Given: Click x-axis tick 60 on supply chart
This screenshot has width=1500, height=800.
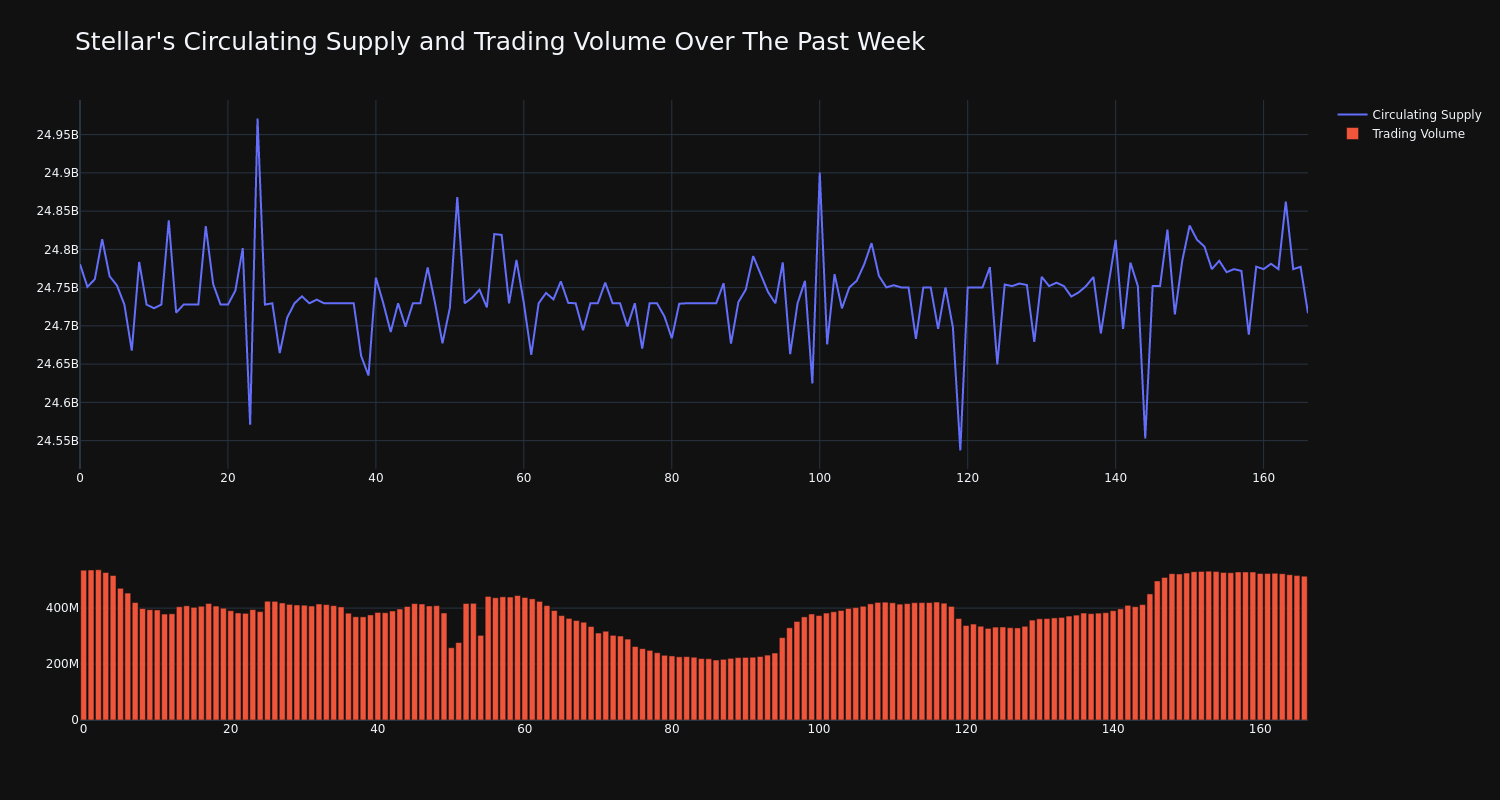Looking at the screenshot, I should click(524, 478).
